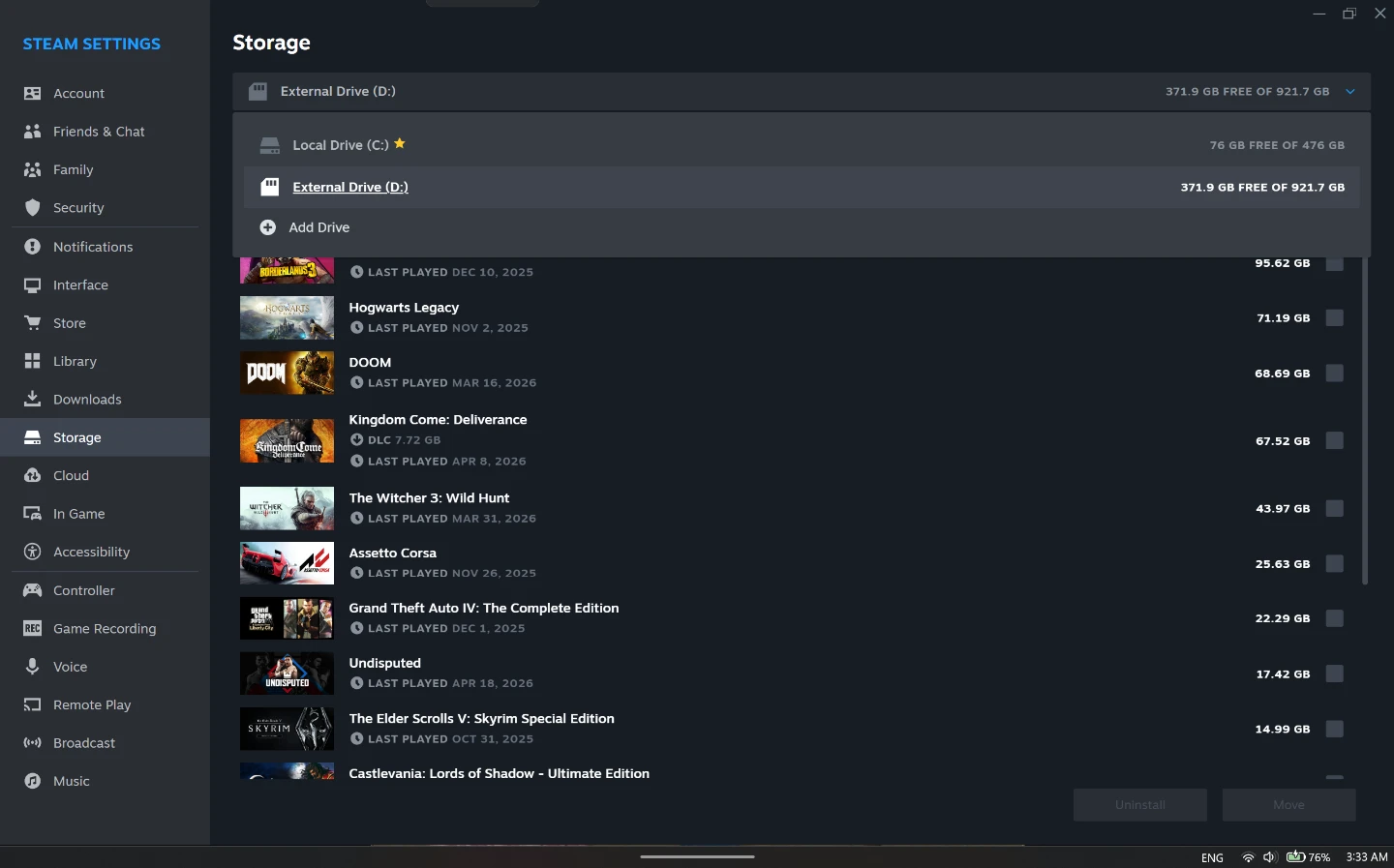
Task: Click the Friends & Chat people icon
Action: 32,132
